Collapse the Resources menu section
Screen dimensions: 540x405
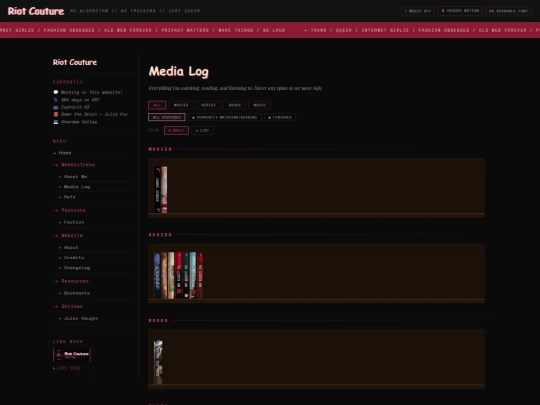tap(75, 281)
